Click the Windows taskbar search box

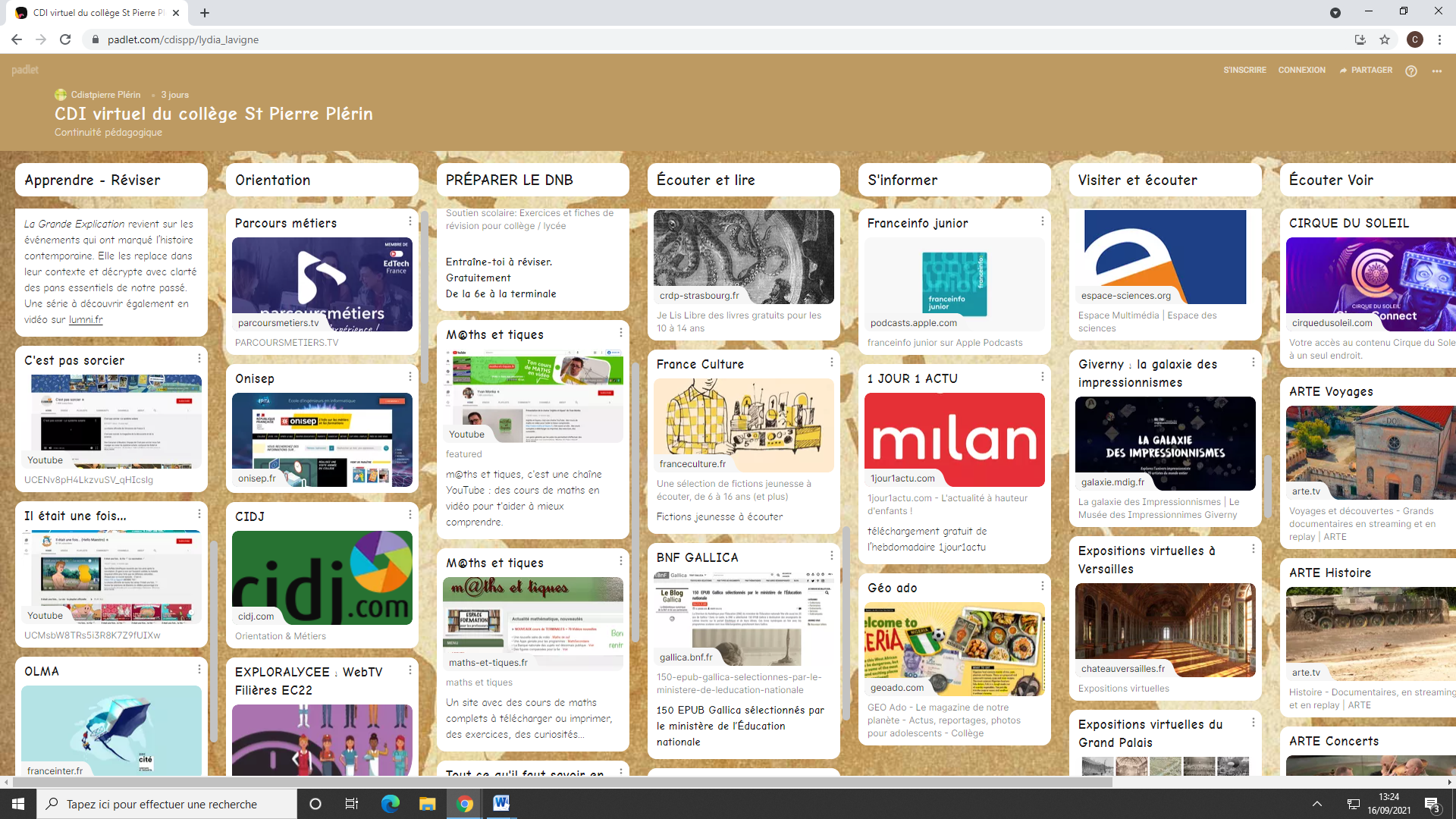tap(167, 804)
